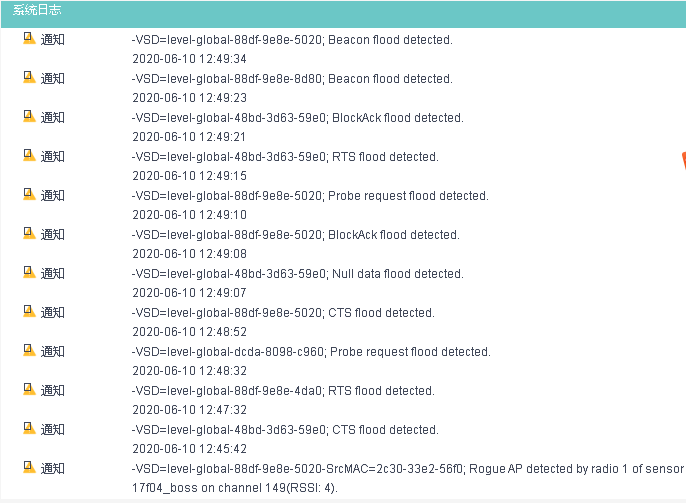Screen dimensions: 686x503
Task: Click notice icon for the Rogue AP detected entry
Action: 29,468
